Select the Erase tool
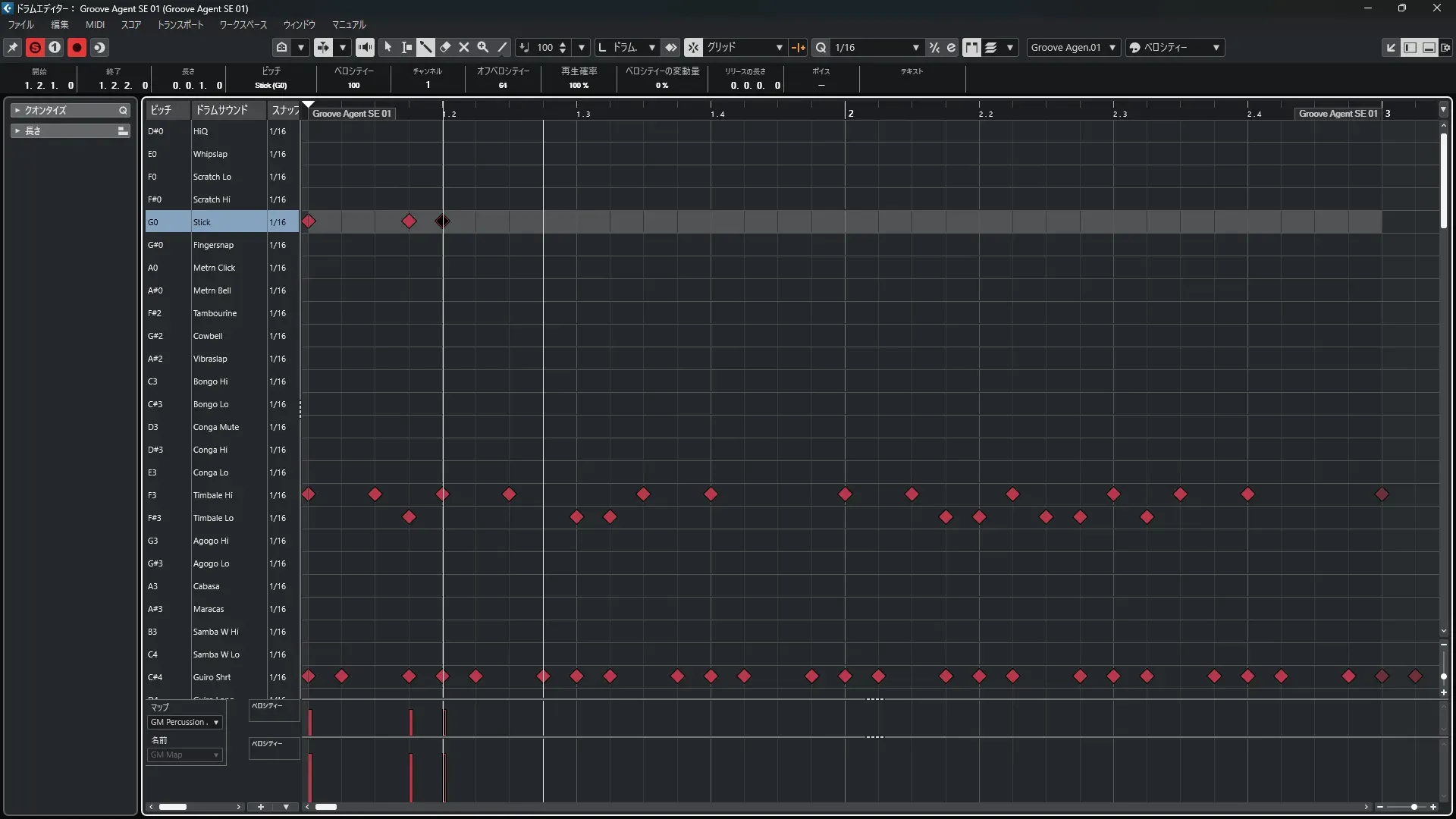 445,47
